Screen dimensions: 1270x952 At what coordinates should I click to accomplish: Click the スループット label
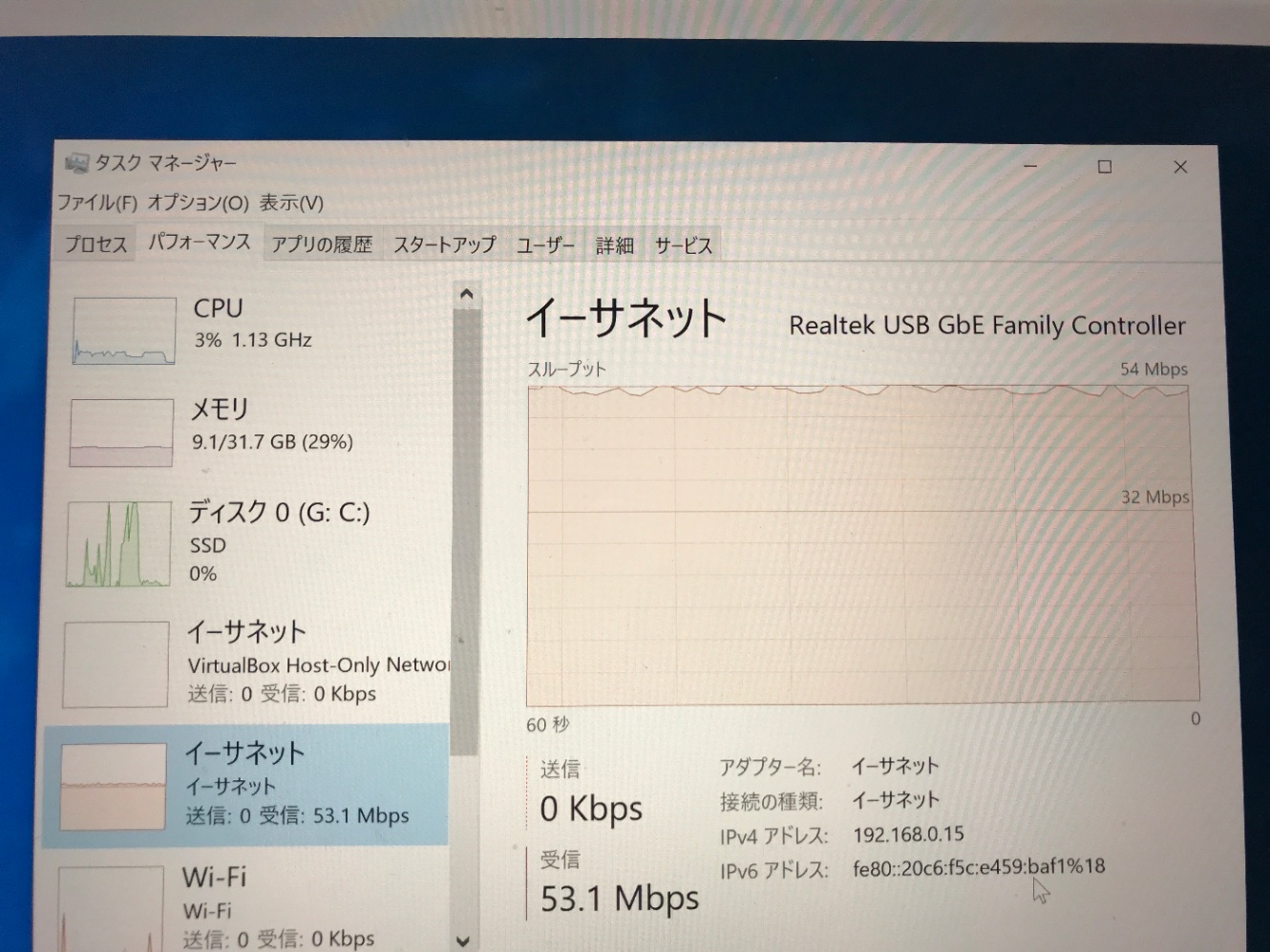coord(567,370)
